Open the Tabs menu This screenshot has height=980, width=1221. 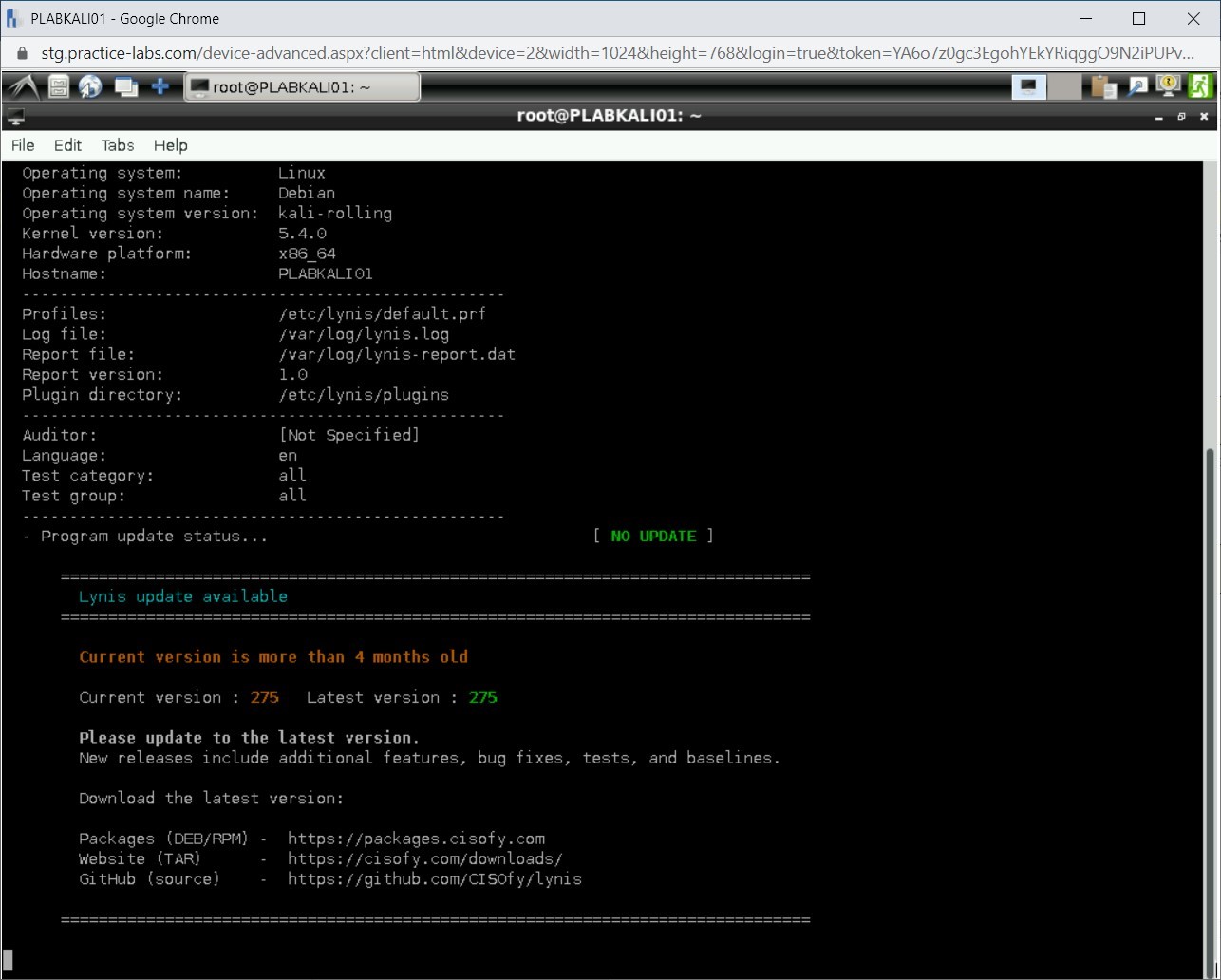click(x=118, y=145)
